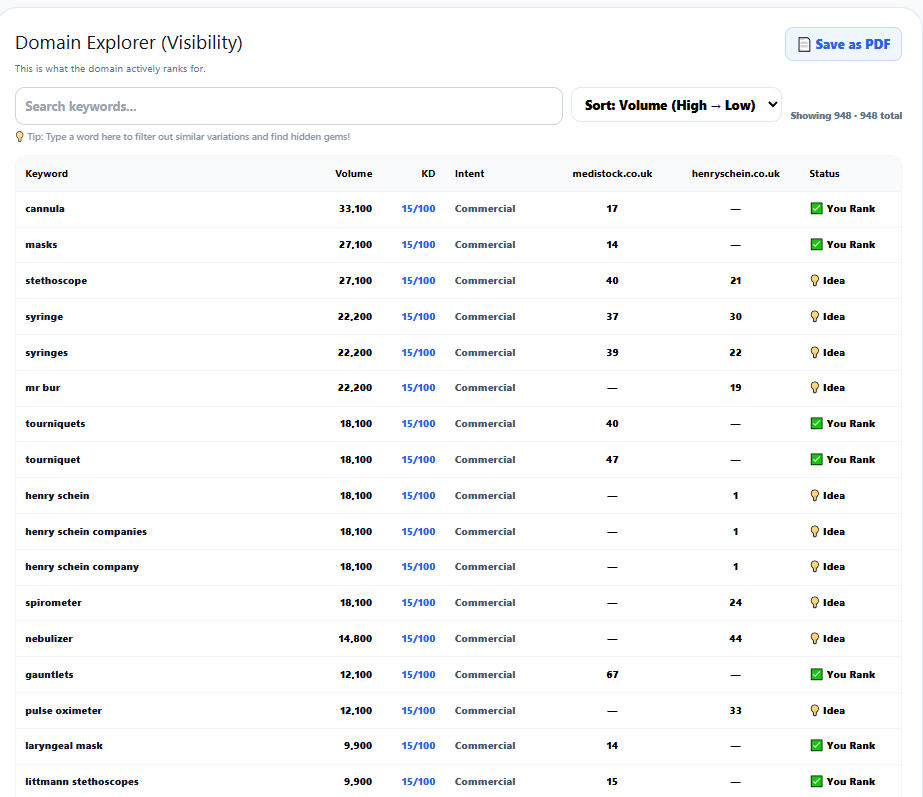
Task: Click Commercial intent in cannula row
Action: pos(484,208)
